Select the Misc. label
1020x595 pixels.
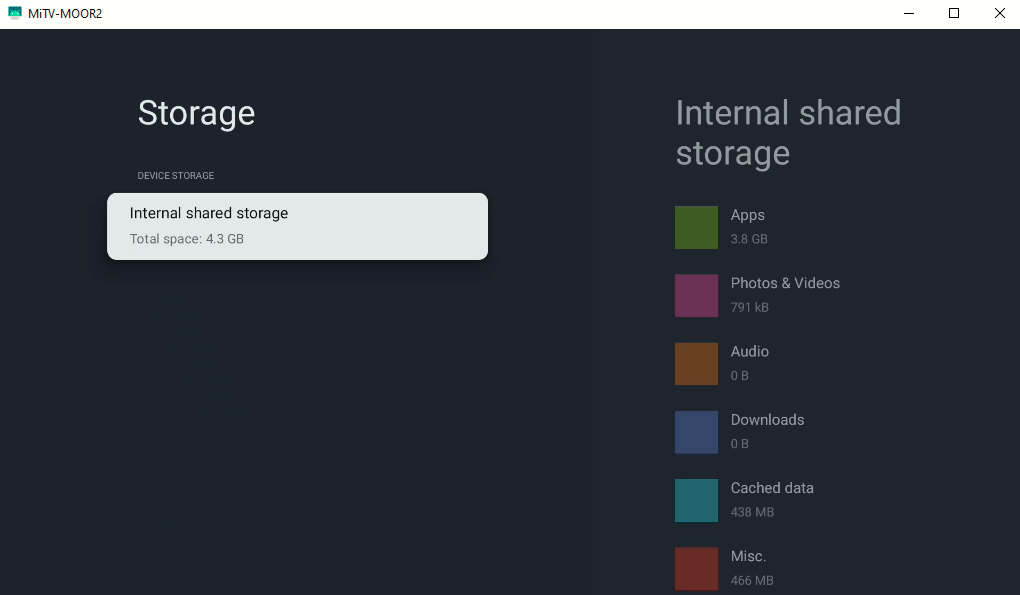[x=749, y=556]
